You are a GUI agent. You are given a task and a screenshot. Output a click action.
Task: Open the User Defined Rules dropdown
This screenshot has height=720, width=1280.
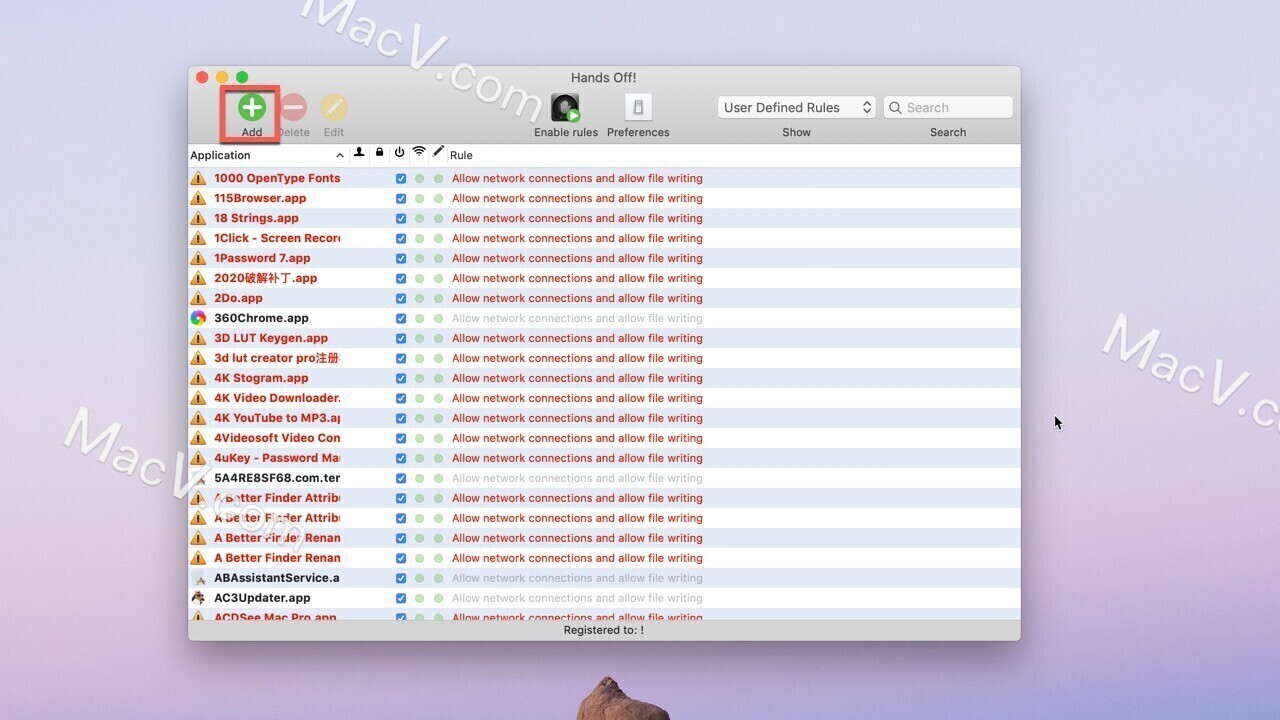tap(797, 107)
